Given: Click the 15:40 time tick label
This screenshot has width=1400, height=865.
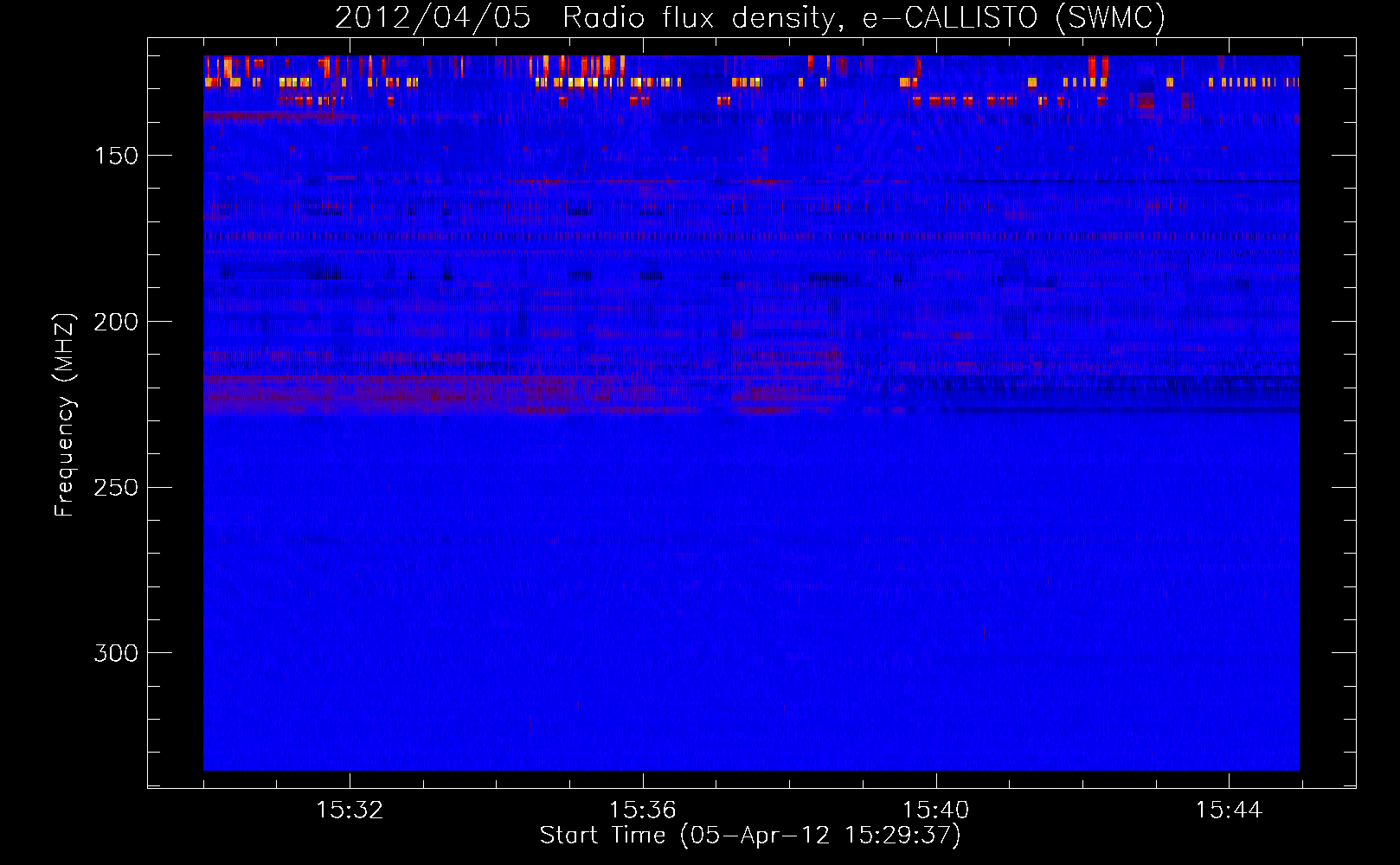Looking at the screenshot, I should (935, 811).
